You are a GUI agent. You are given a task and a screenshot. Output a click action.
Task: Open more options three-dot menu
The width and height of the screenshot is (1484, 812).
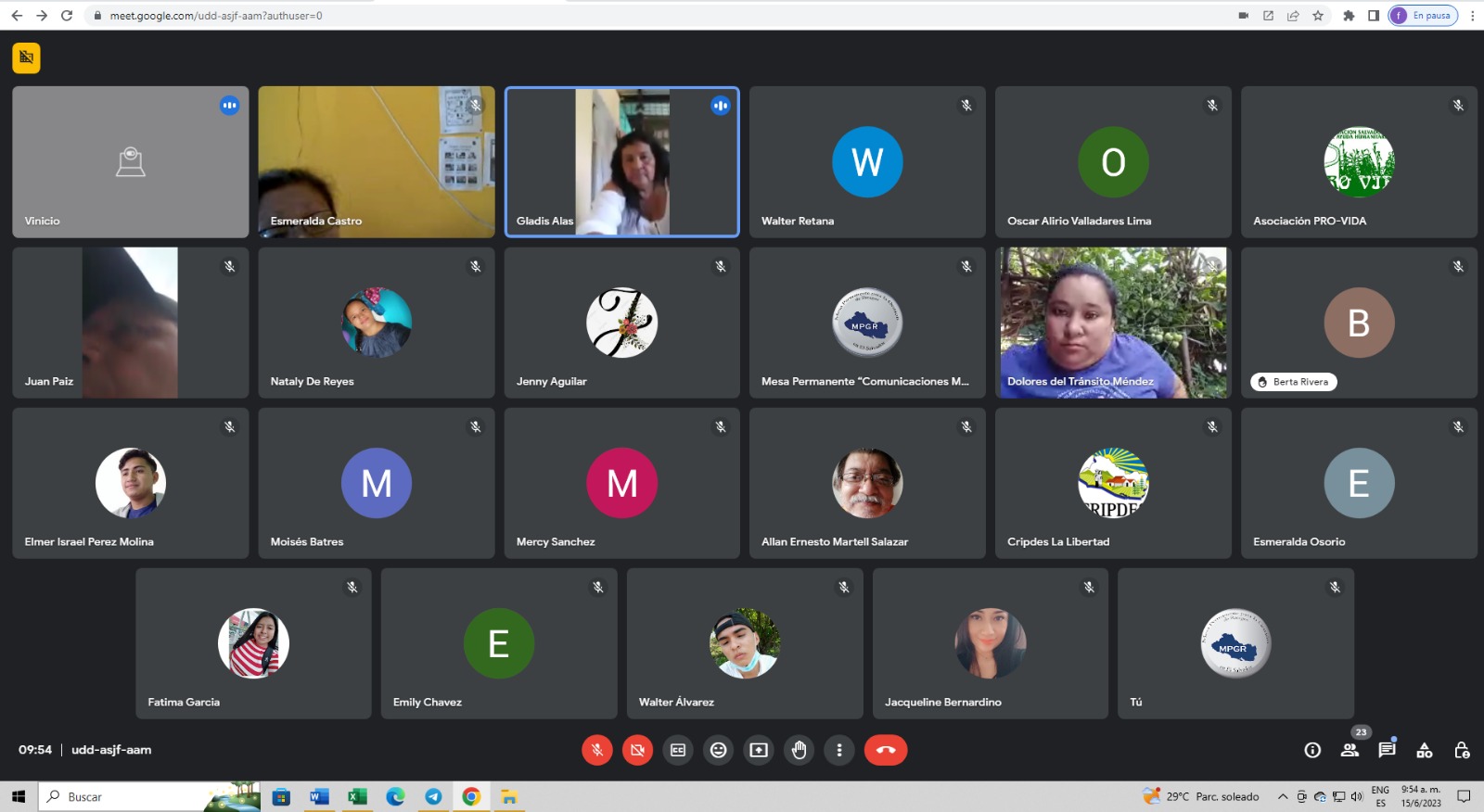point(839,750)
